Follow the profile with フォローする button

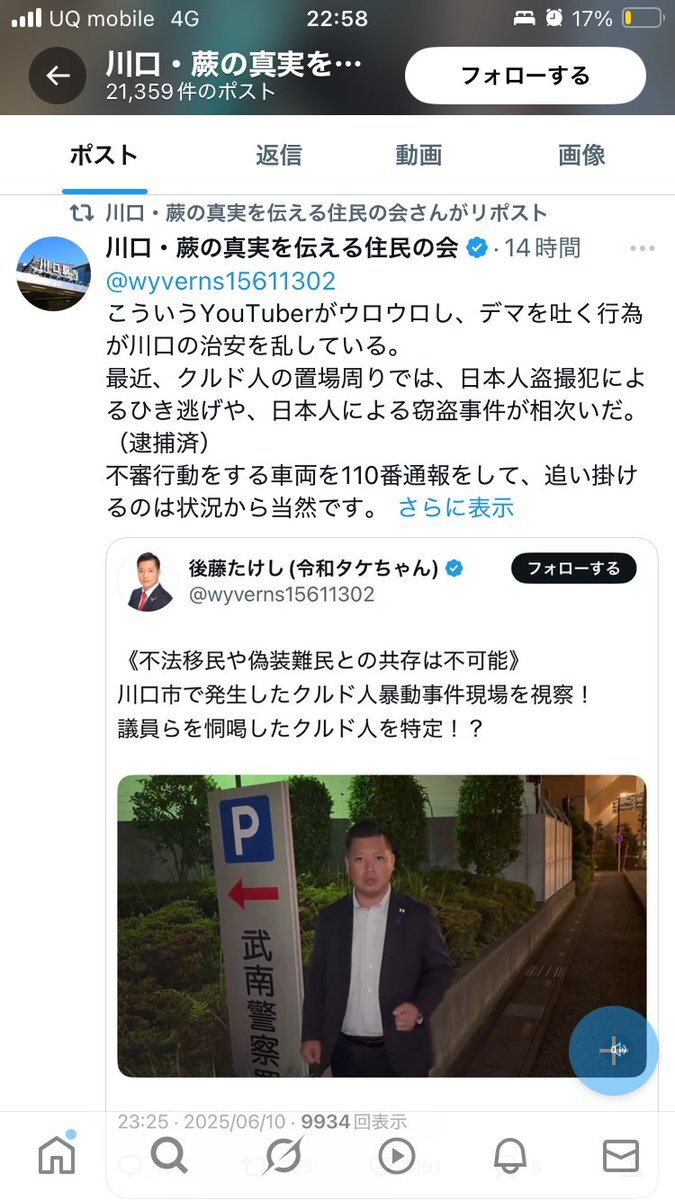click(x=525, y=76)
